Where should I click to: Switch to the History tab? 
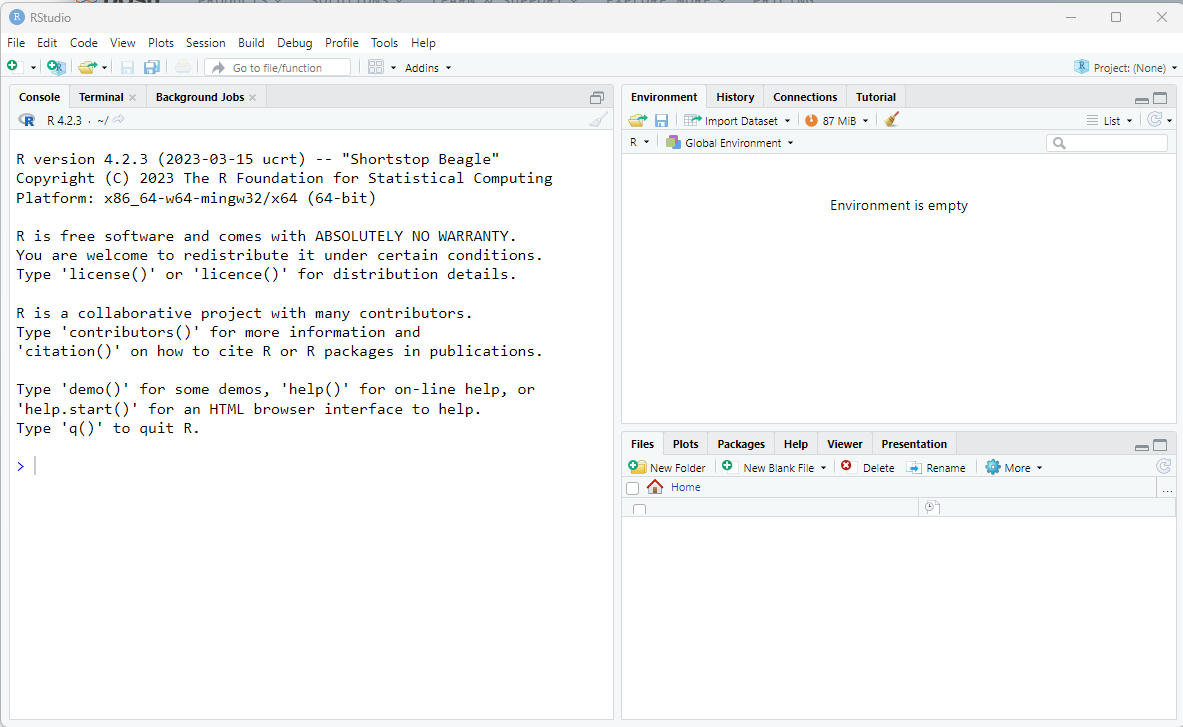click(735, 97)
